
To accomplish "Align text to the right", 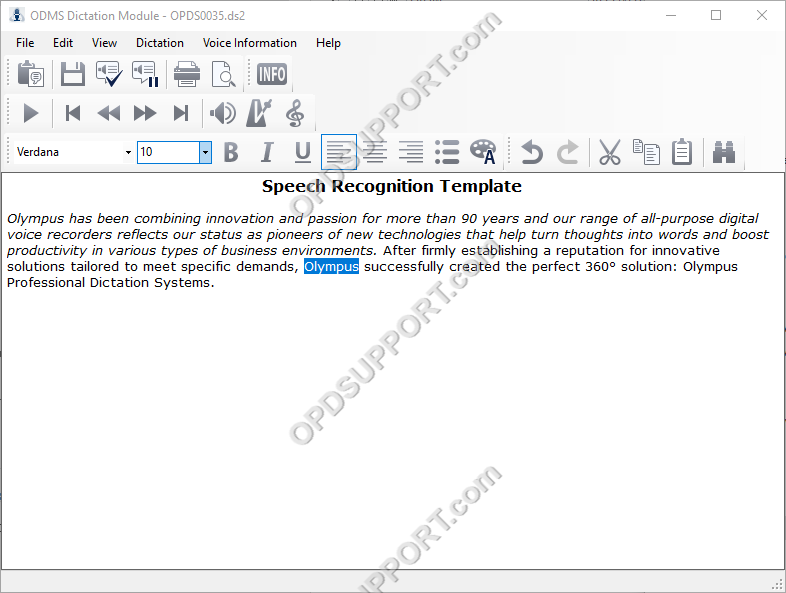I will 411,152.
